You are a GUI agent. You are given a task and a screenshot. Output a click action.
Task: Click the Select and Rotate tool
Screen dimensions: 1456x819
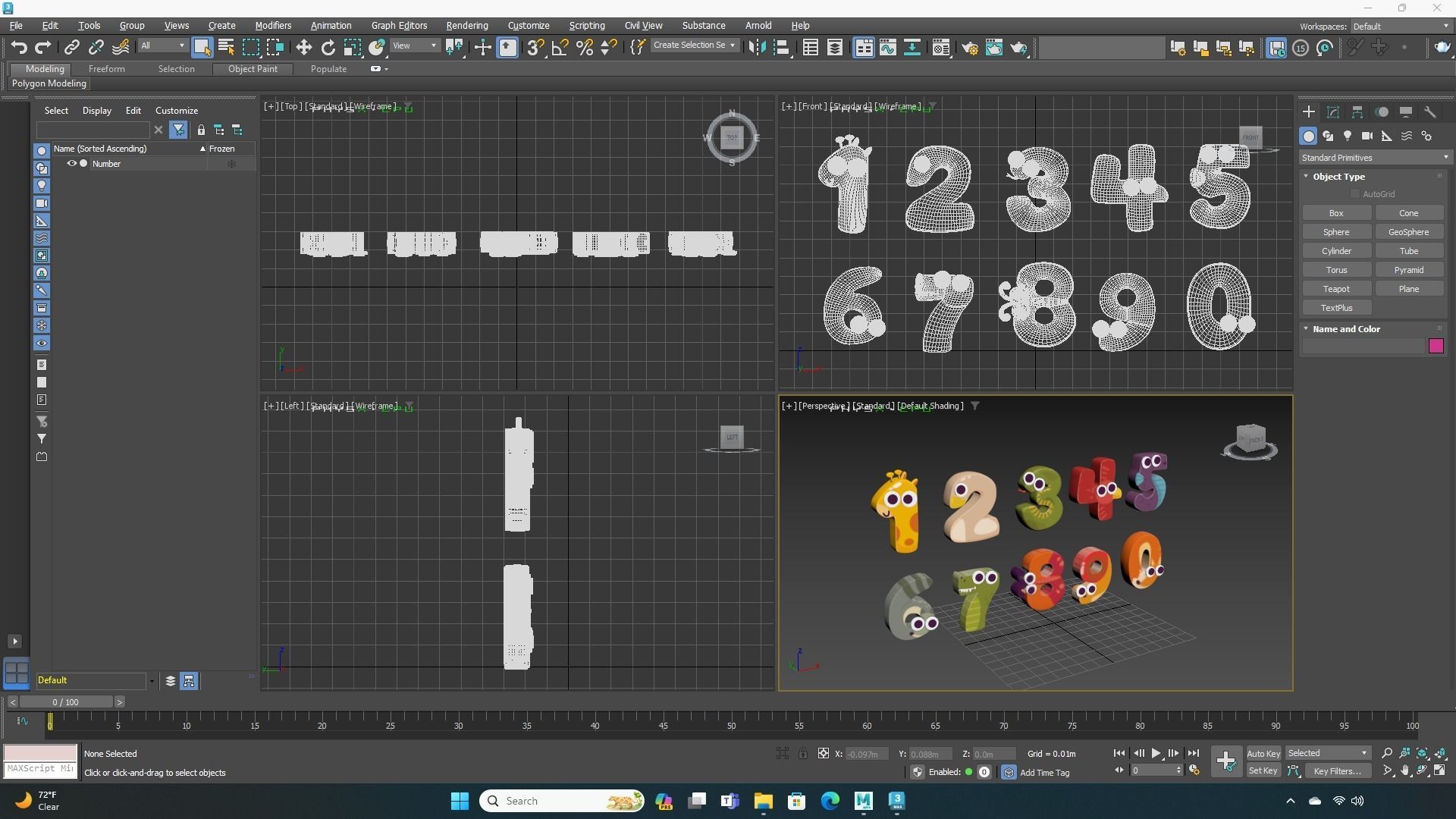[x=328, y=48]
